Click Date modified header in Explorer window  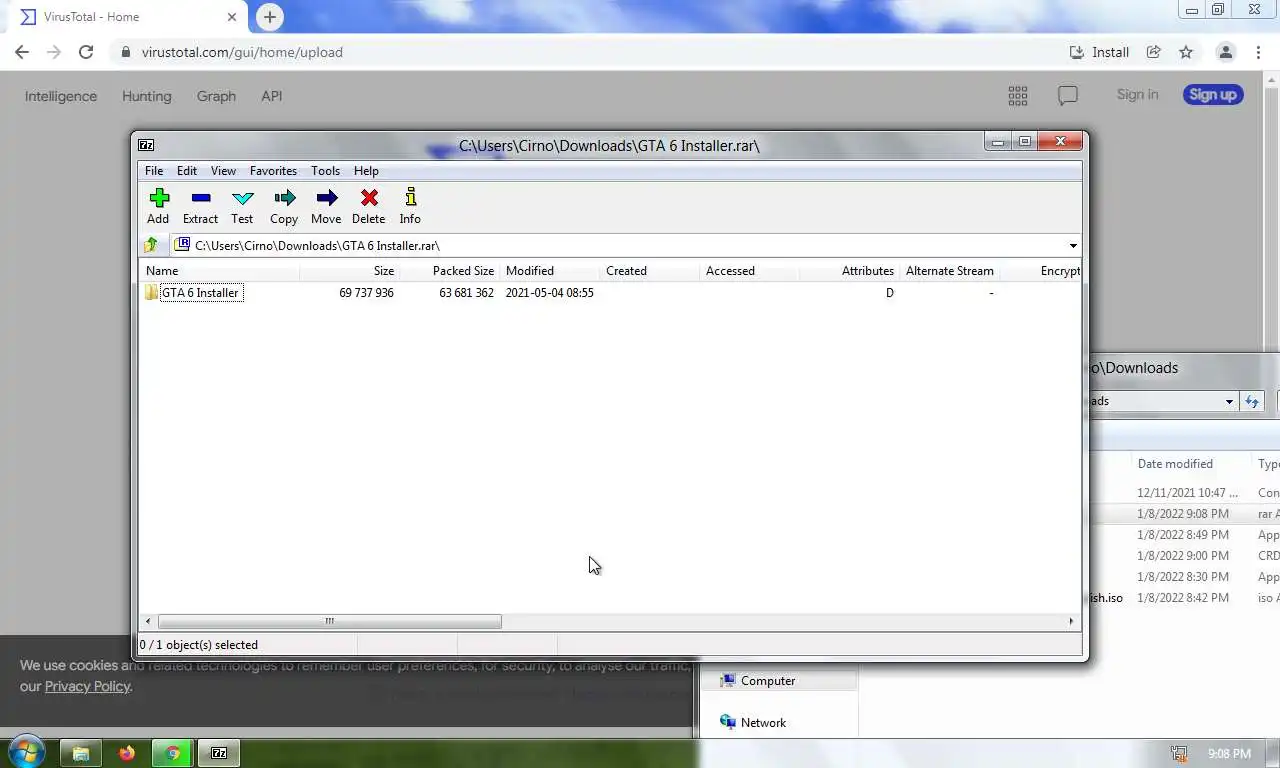tap(1175, 464)
